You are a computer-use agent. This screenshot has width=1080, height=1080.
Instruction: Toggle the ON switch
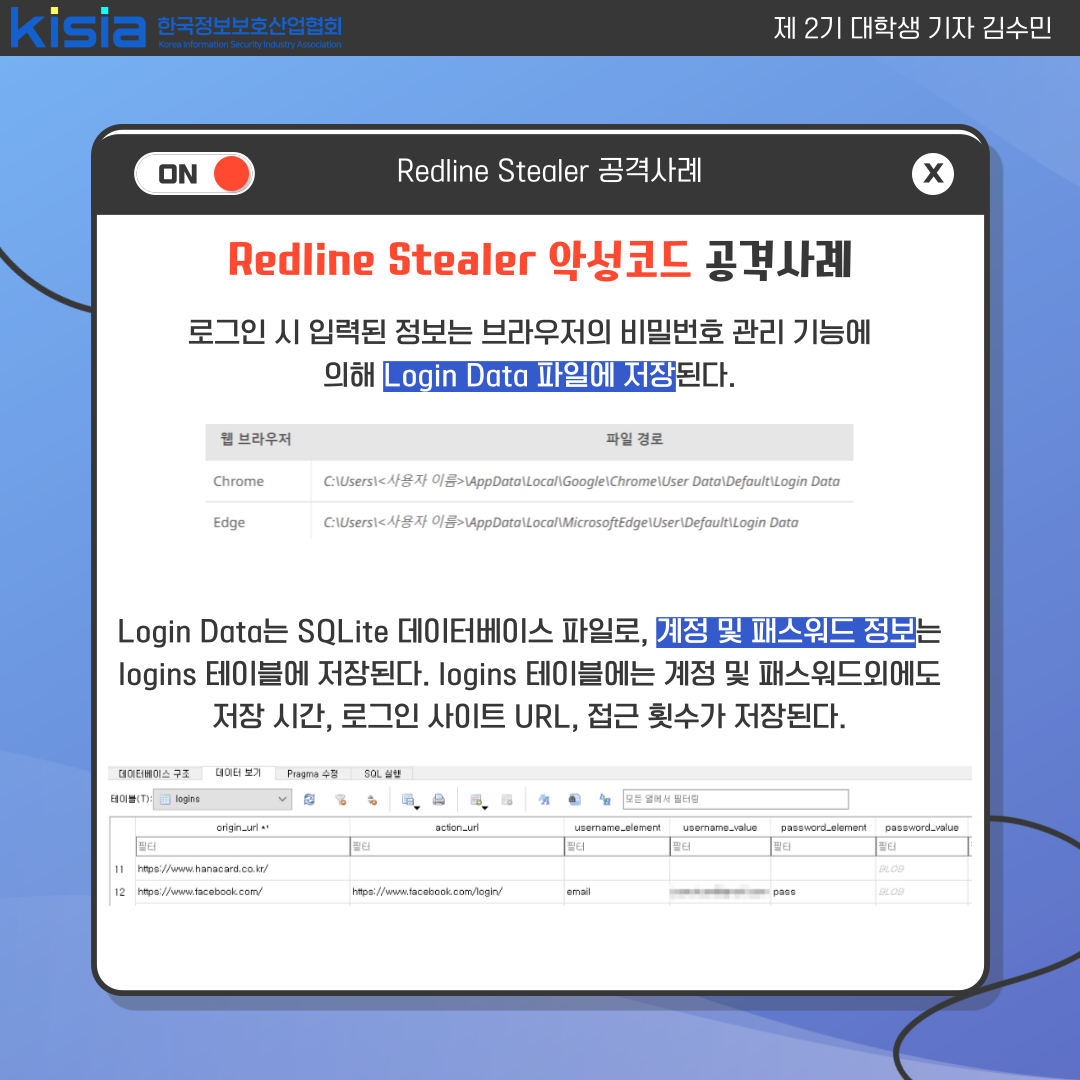pos(194,174)
